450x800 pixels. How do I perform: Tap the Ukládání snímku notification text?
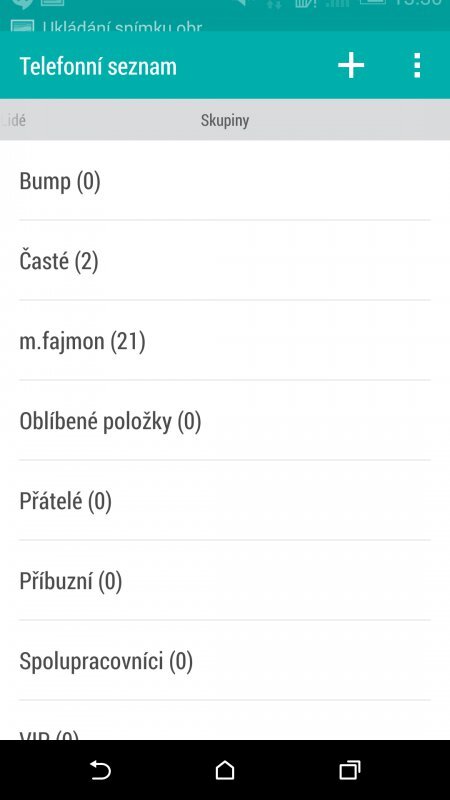click(x=122, y=26)
